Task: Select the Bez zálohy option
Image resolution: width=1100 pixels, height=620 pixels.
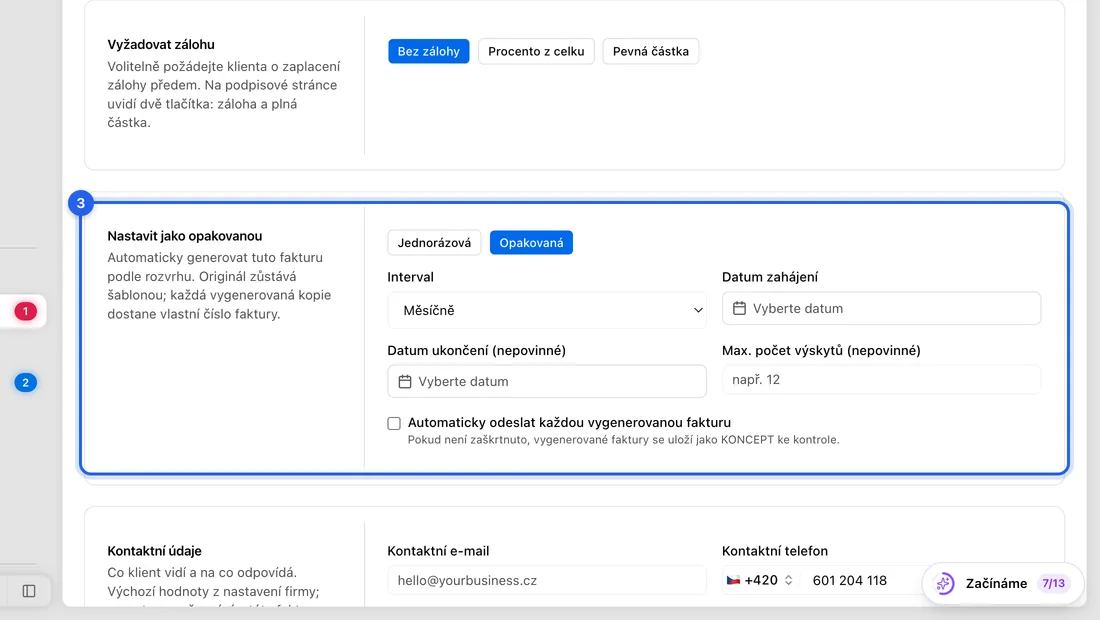Action: (x=428, y=51)
